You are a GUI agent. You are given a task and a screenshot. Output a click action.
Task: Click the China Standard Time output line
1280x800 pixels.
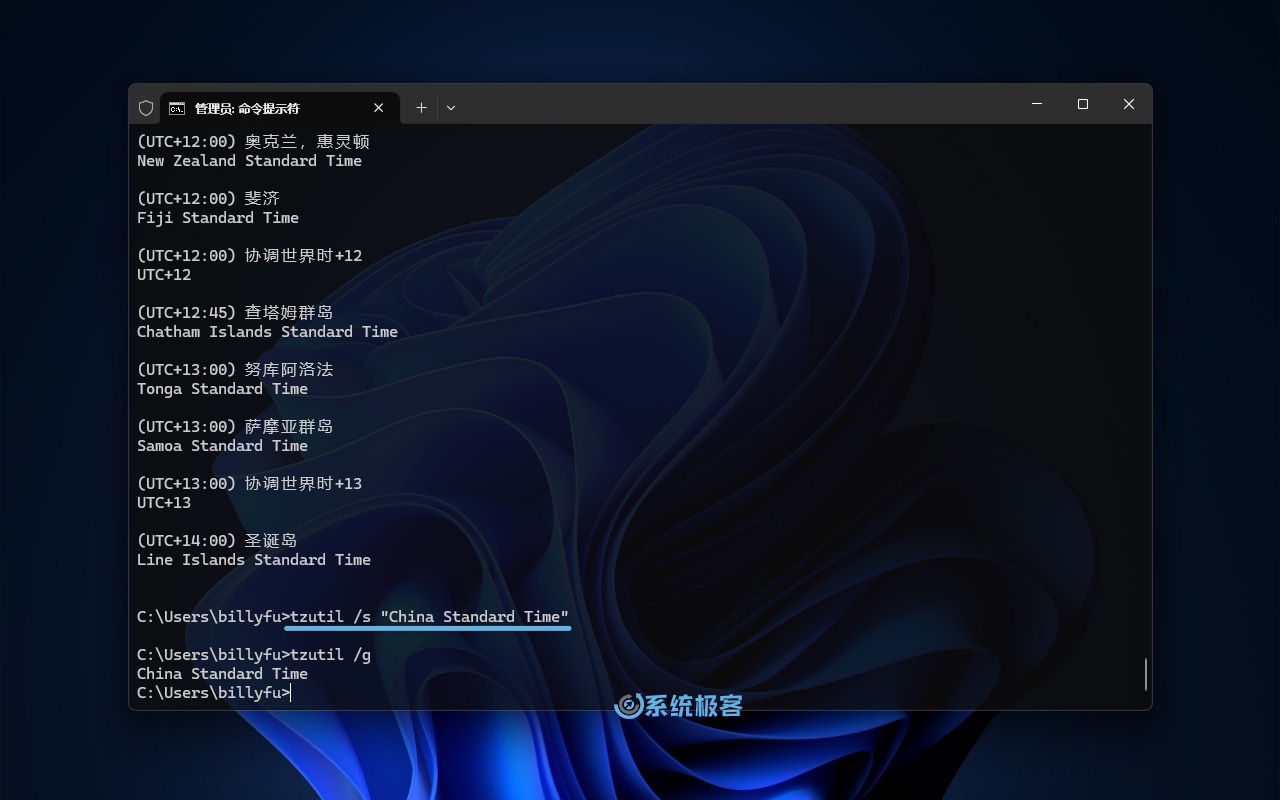coord(222,674)
